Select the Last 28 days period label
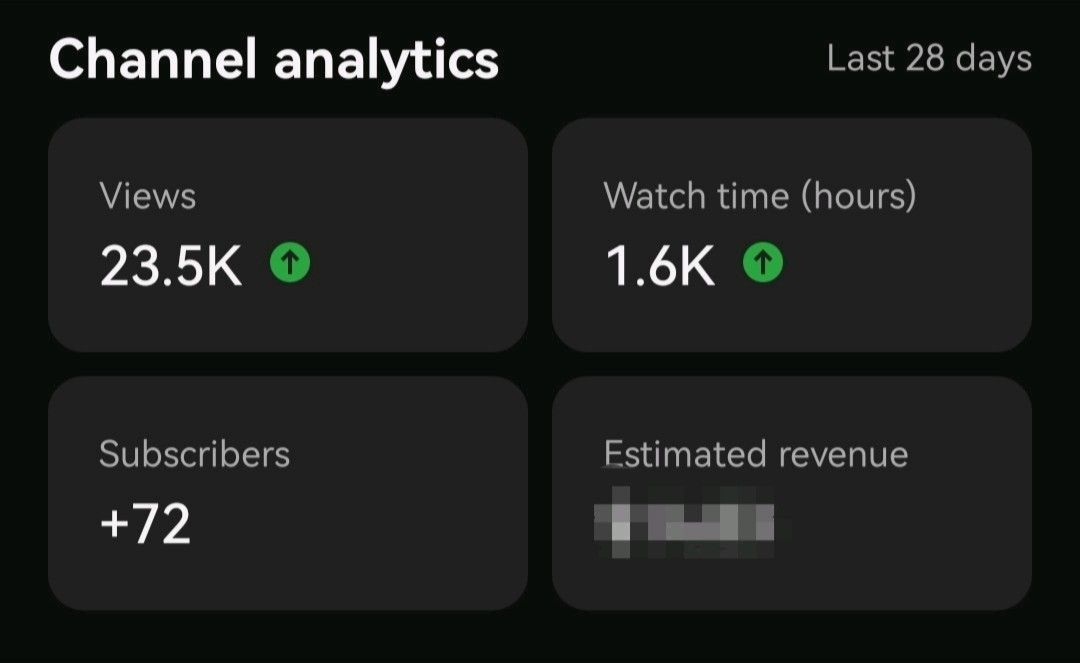1080x663 pixels. [929, 59]
